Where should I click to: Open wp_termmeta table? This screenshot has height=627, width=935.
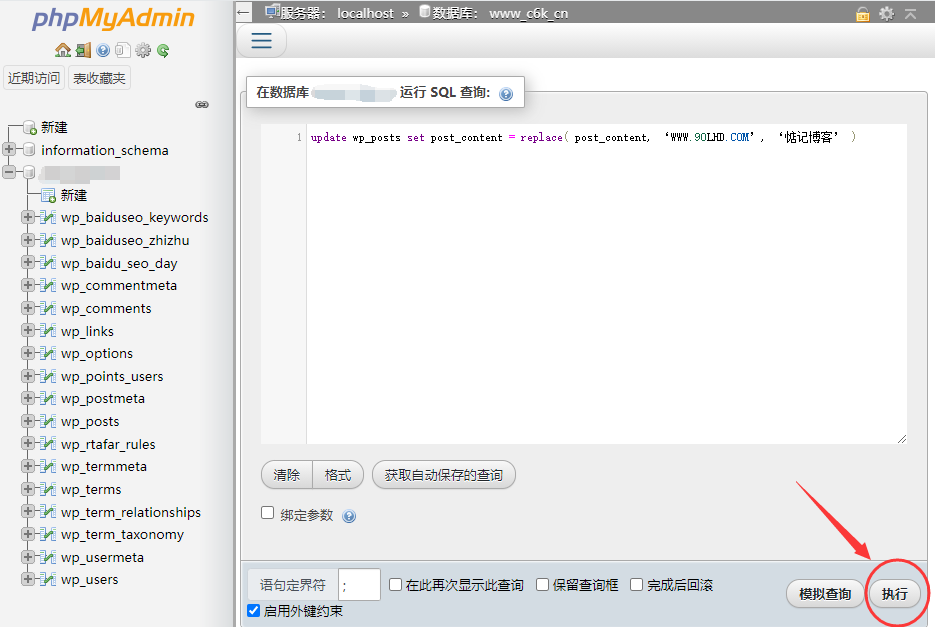pos(104,467)
